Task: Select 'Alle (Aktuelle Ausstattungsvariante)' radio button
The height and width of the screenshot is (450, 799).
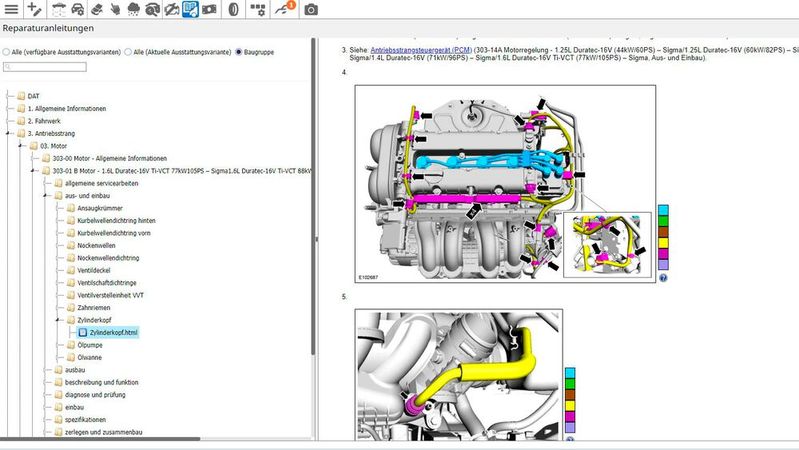Action: tap(128, 52)
